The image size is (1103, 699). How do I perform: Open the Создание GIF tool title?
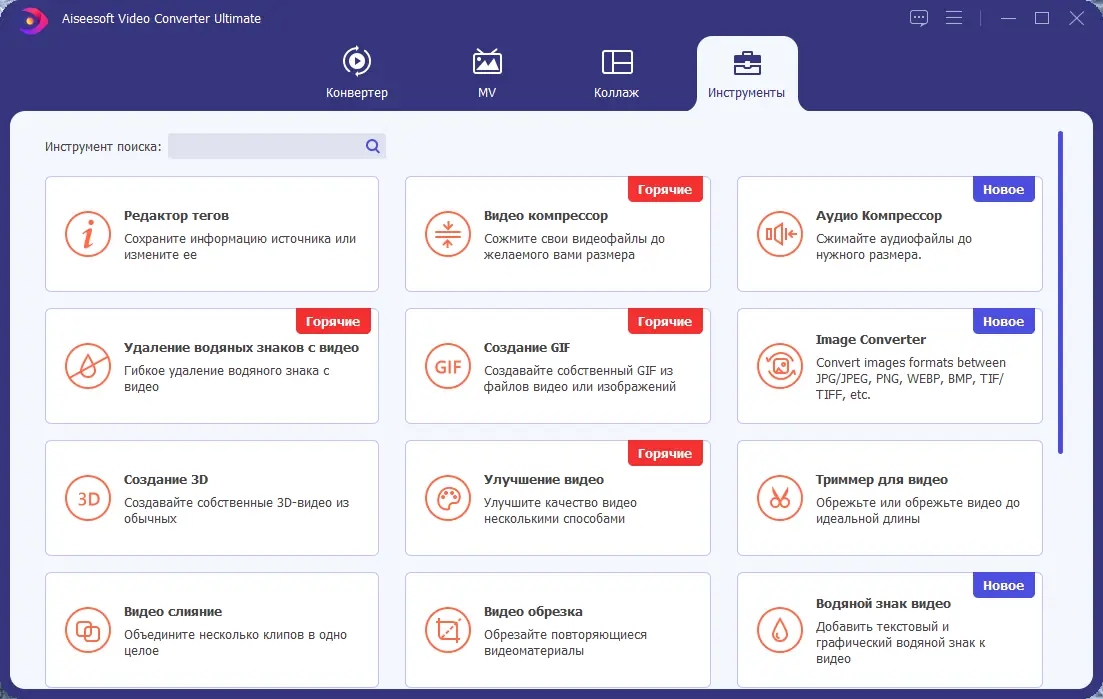527,347
